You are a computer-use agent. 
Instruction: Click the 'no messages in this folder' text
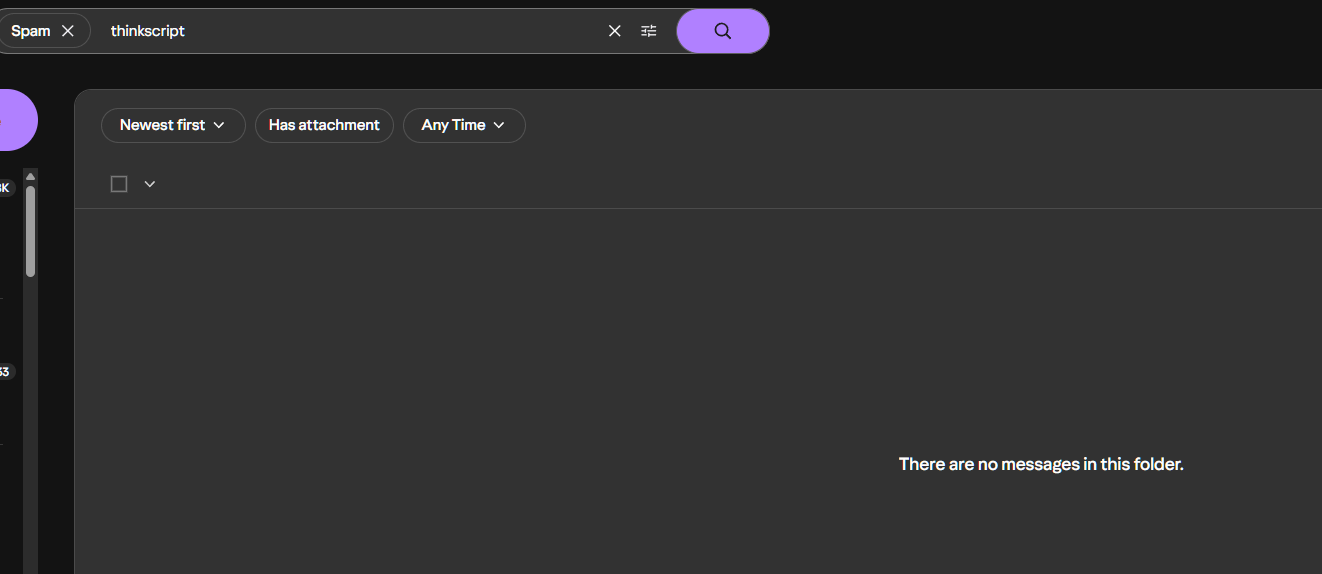pos(1040,464)
